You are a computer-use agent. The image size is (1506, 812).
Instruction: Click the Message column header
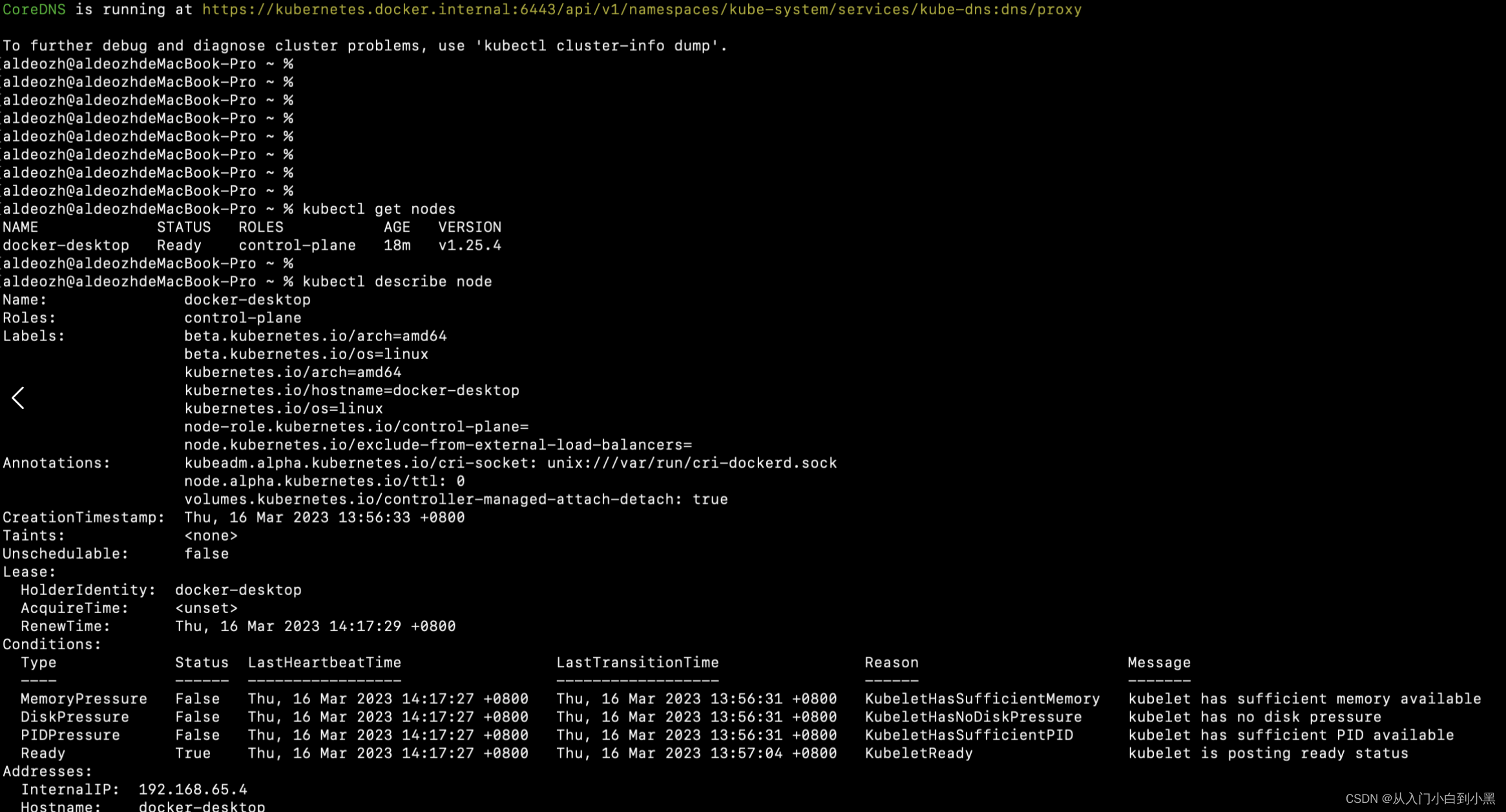pos(1159,663)
